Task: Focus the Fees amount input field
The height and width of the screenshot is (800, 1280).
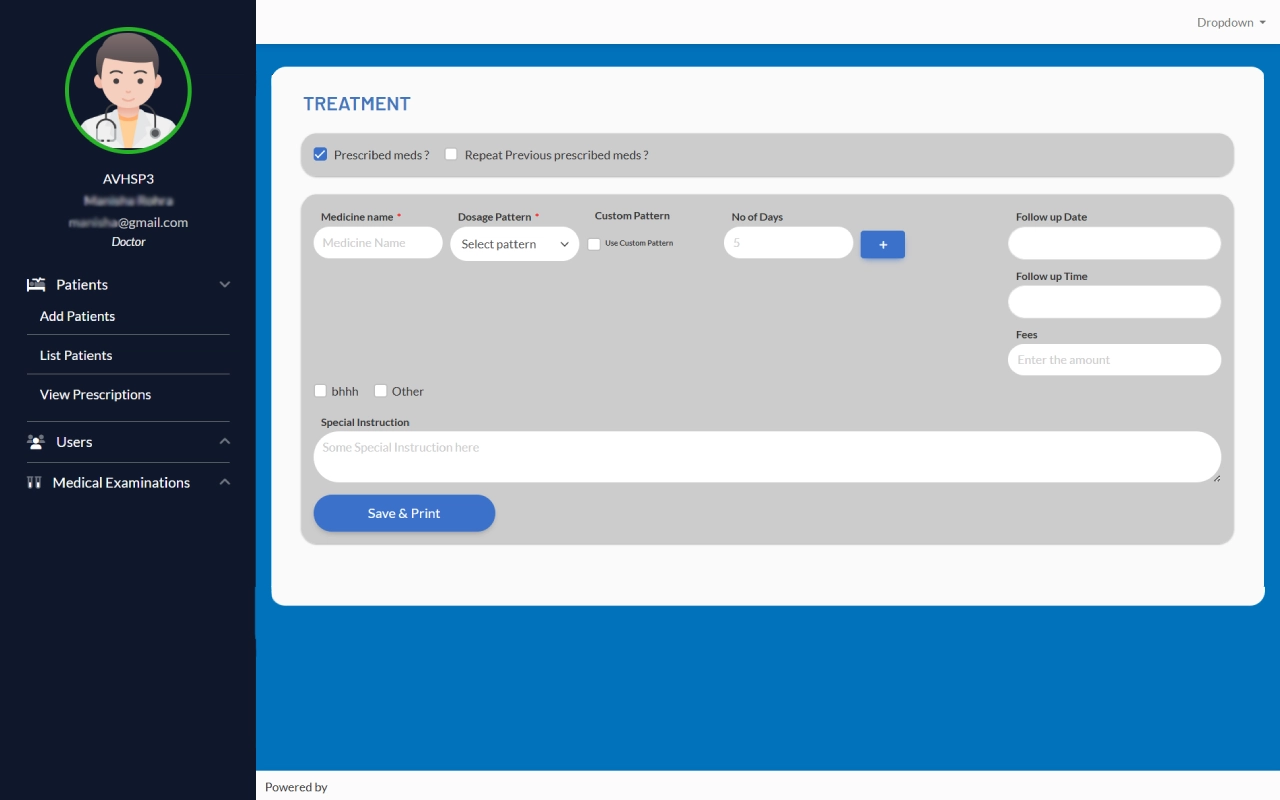Action: (x=1114, y=360)
